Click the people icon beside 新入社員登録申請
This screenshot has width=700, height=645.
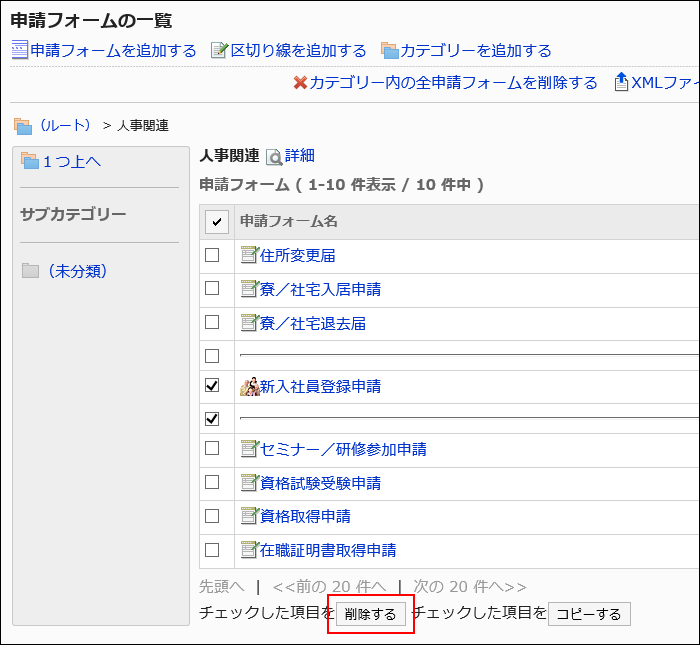tap(250, 387)
